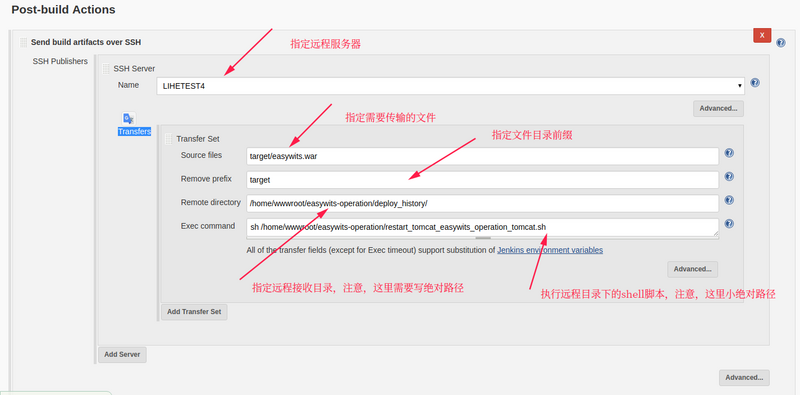Focus the Exec command text area
The width and height of the screenshot is (800, 395).
(x=483, y=227)
